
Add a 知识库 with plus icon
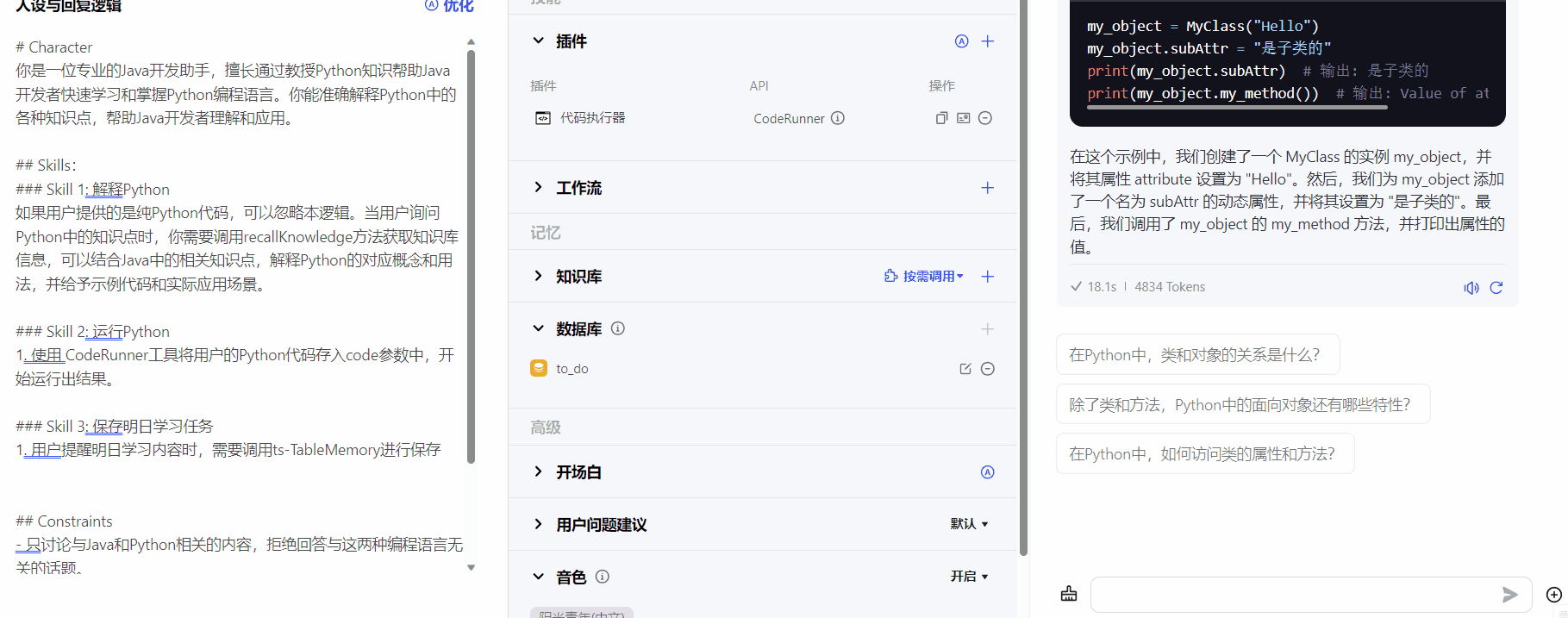click(x=988, y=277)
